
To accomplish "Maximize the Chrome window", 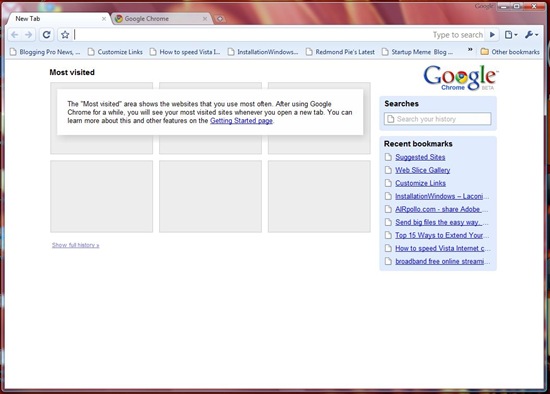I will [516, 6].
